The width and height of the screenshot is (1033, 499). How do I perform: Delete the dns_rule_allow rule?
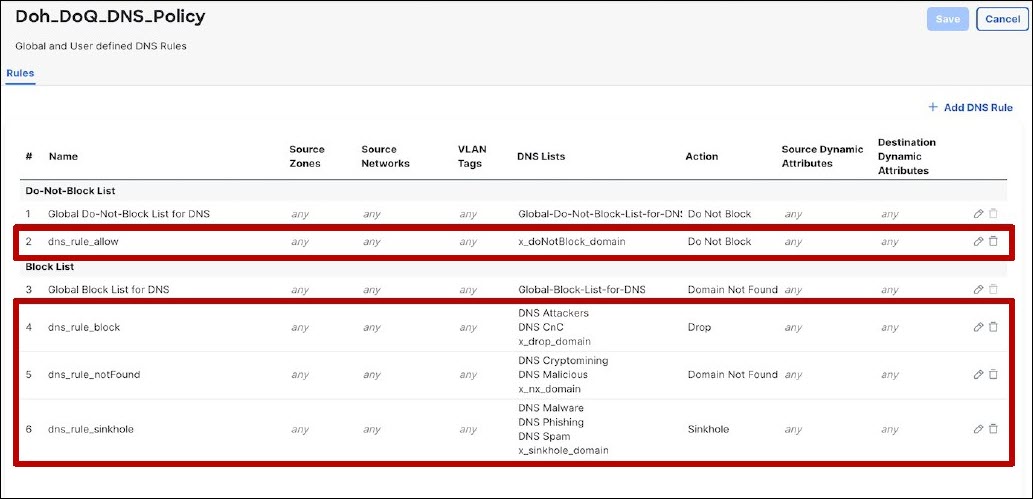tap(993, 241)
